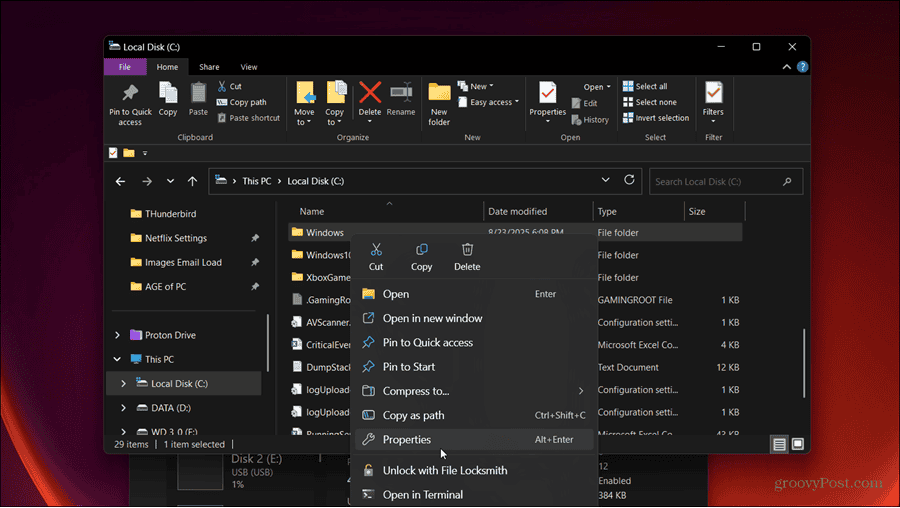Open the View ribbon tab
Image resolution: width=900 pixels, height=508 pixels.
pyautogui.click(x=249, y=67)
